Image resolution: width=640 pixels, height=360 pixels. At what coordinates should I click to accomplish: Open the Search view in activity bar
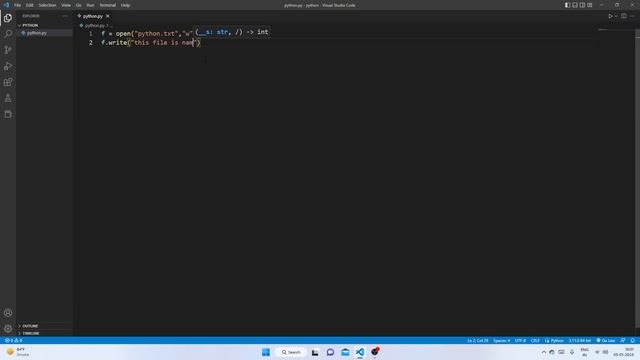pyautogui.click(x=8, y=33)
